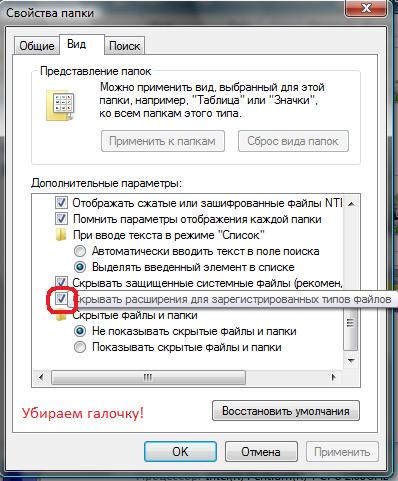Open the Поиск tab
Viewport: 398px width, 481px height.
point(125,46)
